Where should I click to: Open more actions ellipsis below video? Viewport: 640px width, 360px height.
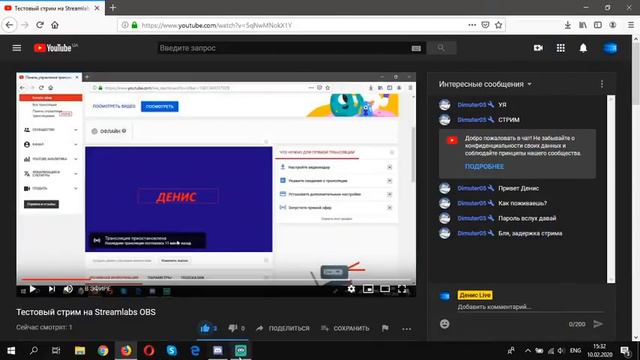click(407, 329)
